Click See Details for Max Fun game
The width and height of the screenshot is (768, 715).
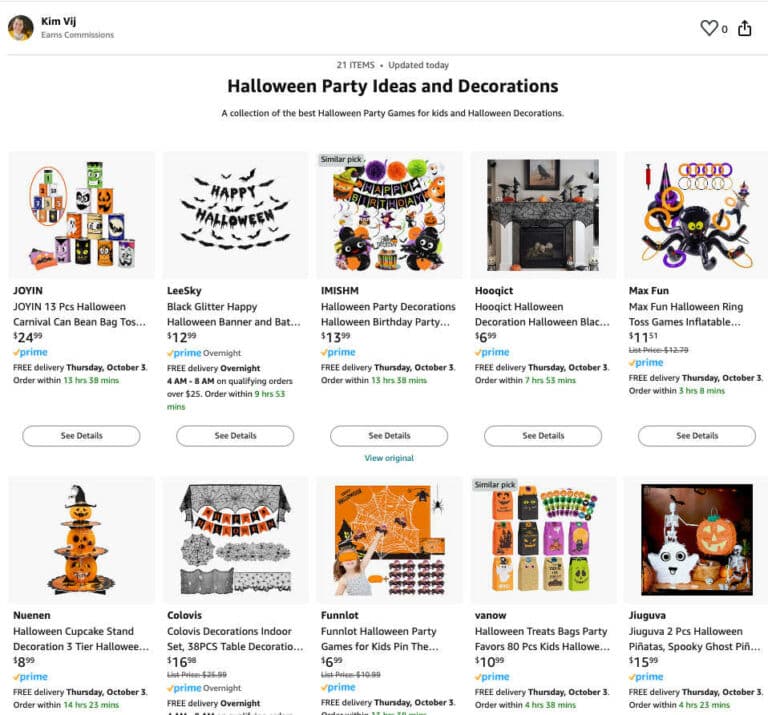[x=697, y=436]
